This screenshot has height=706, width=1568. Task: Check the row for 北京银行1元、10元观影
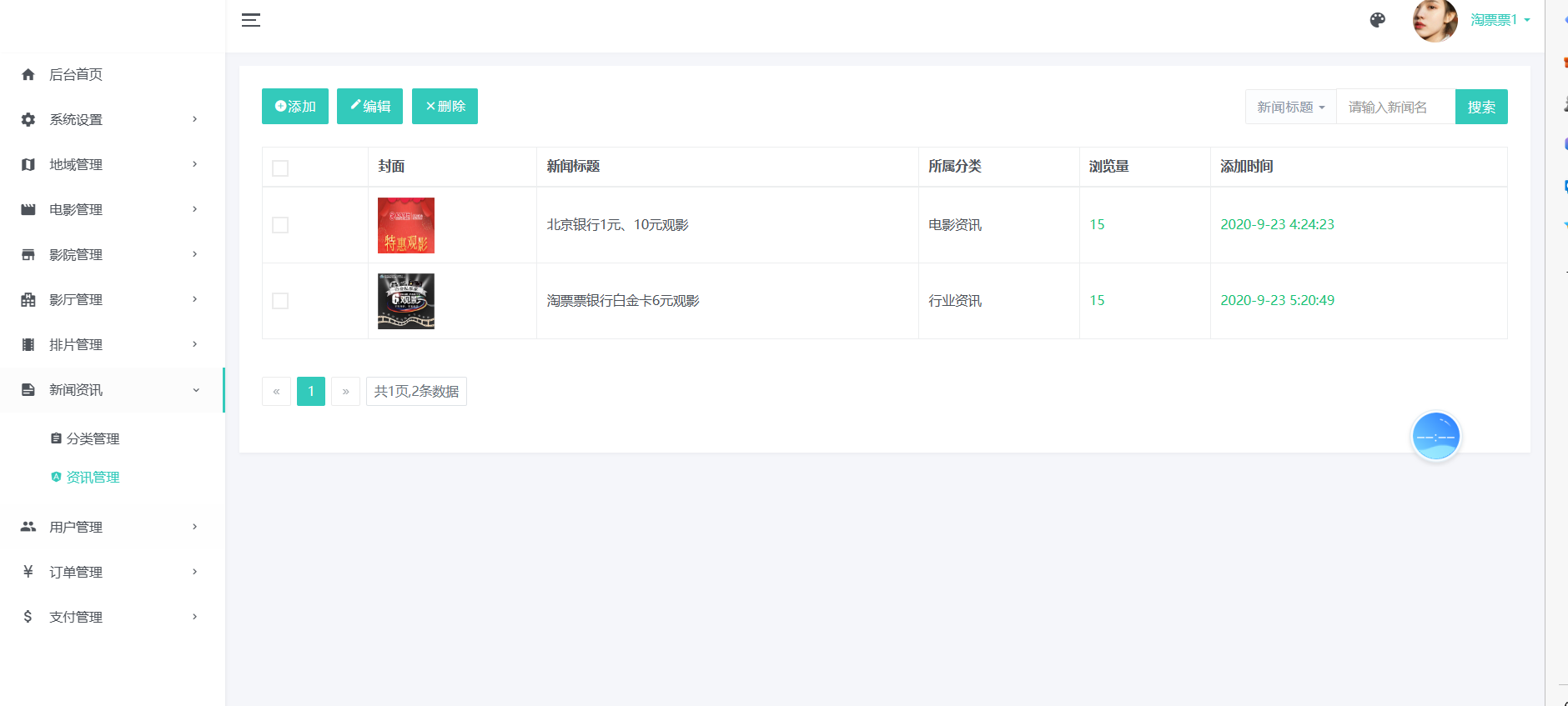[280, 225]
